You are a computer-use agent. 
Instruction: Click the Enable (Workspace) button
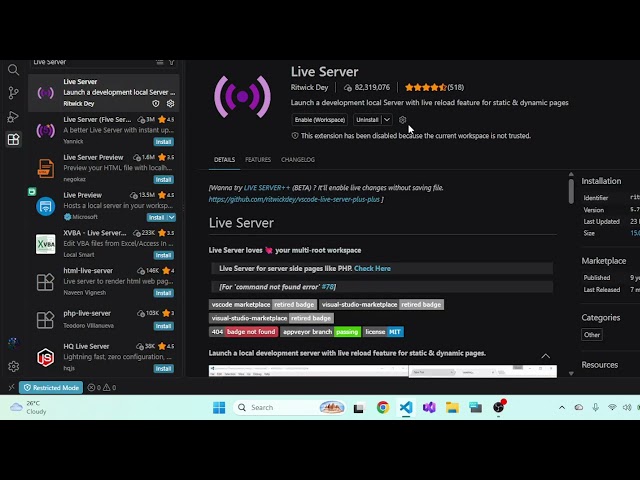[320, 120]
